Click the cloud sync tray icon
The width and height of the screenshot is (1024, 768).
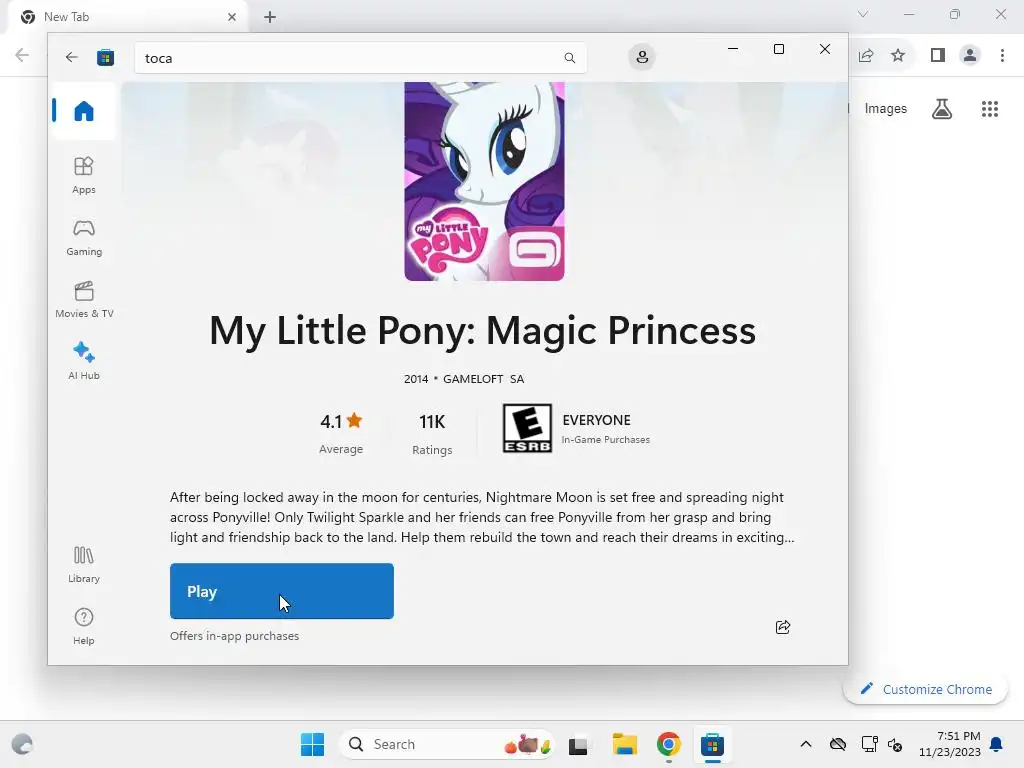[838, 744]
